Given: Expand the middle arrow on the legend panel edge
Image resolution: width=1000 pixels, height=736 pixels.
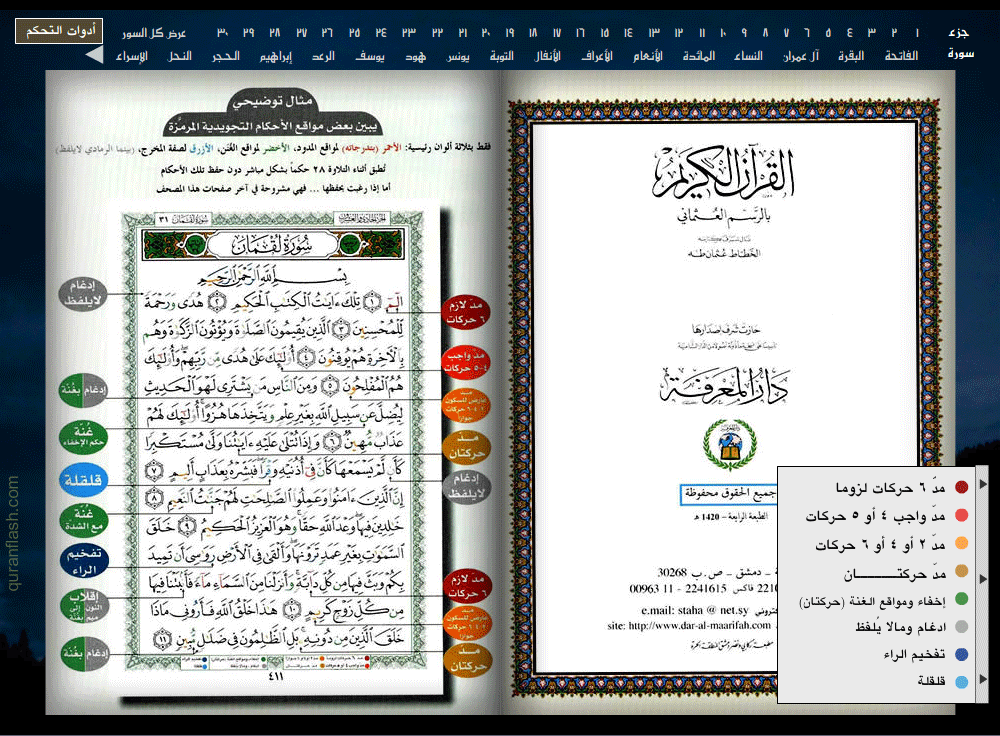Looking at the screenshot, I should pos(984,579).
